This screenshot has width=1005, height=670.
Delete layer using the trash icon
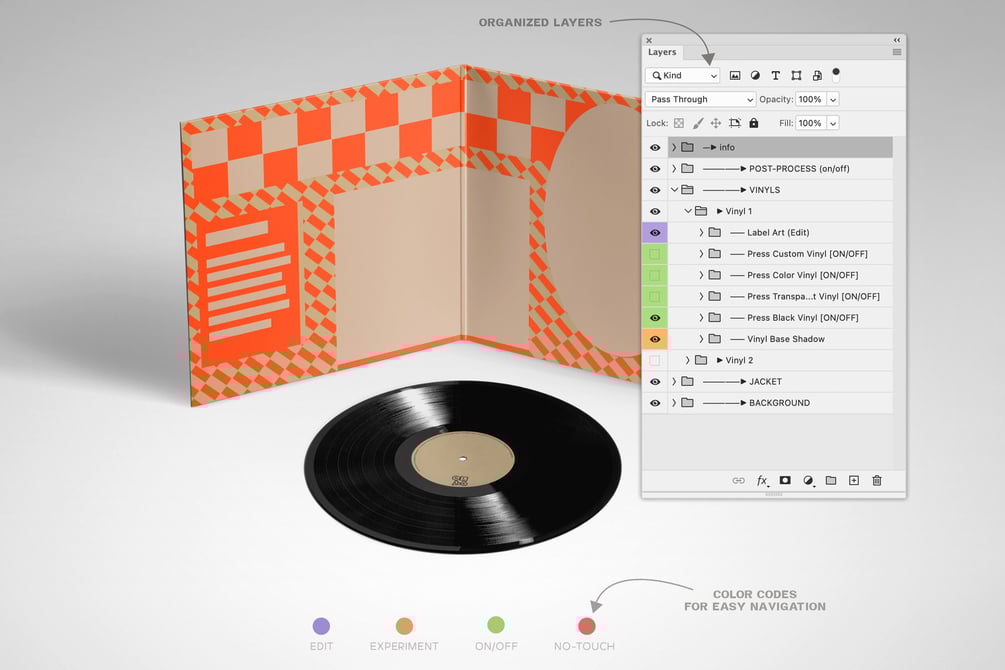[877, 480]
